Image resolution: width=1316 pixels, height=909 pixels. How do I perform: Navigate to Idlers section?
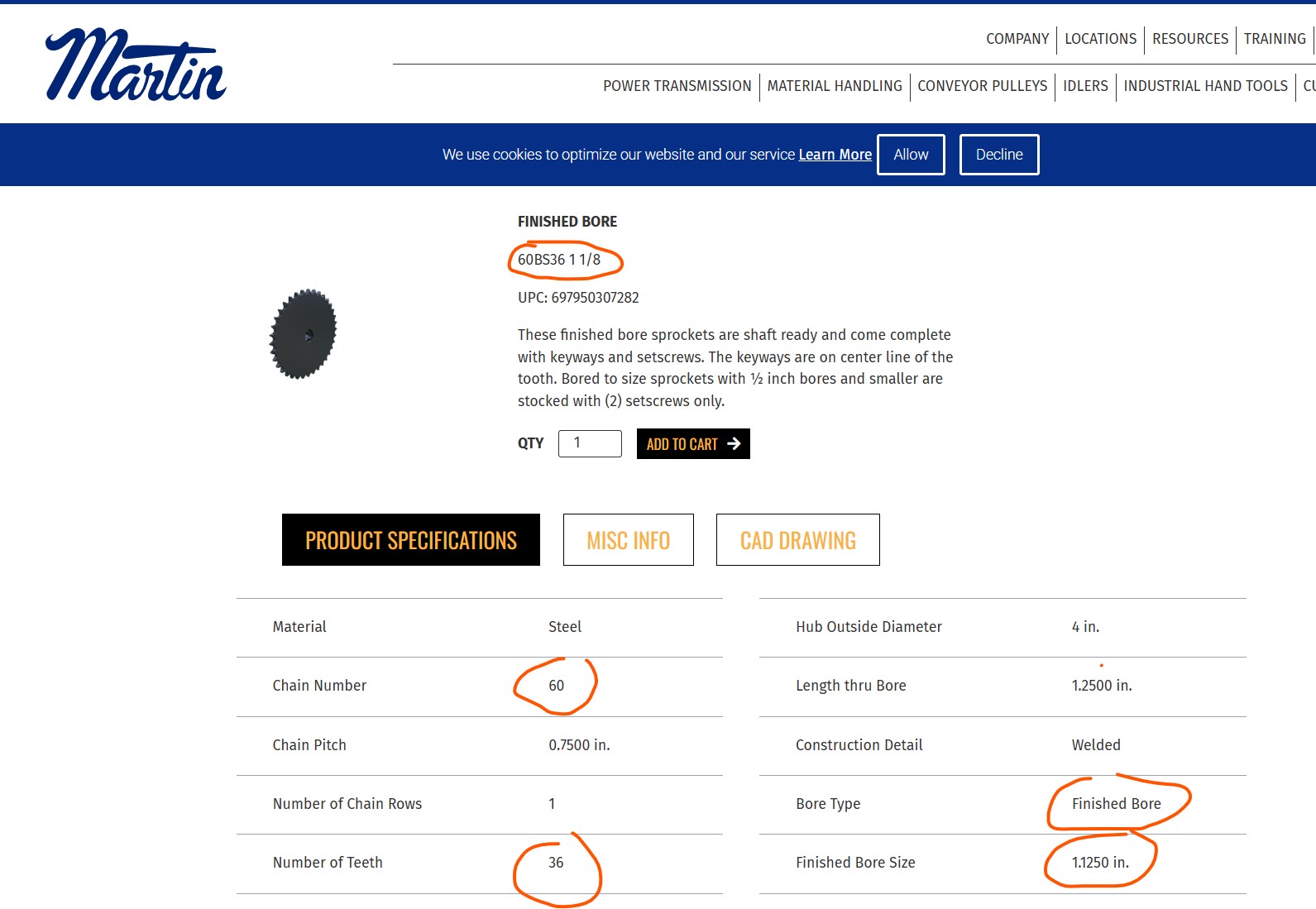tap(1085, 86)
